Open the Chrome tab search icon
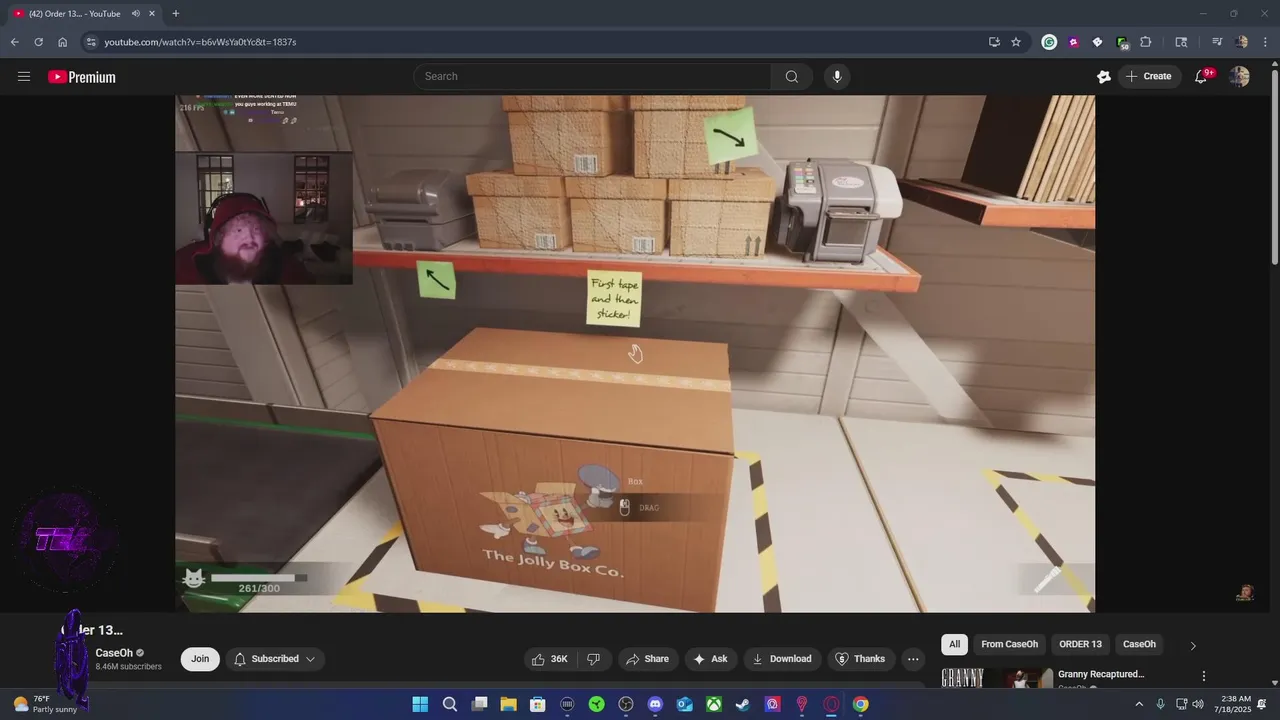Image resolution: width=1280 pixels, height=720 pixels. [x=1181, y=42]
